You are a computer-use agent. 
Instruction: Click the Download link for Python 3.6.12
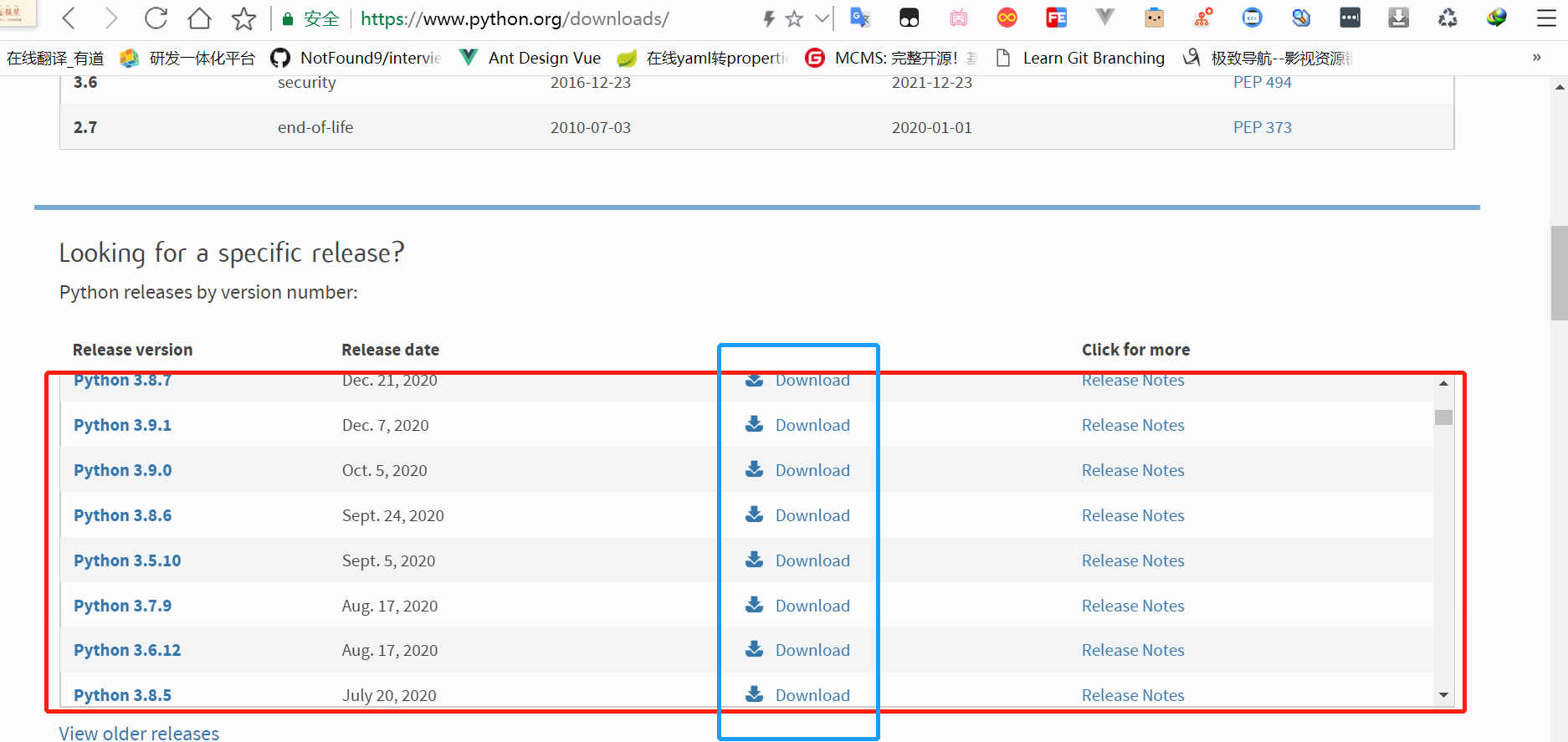797,650
